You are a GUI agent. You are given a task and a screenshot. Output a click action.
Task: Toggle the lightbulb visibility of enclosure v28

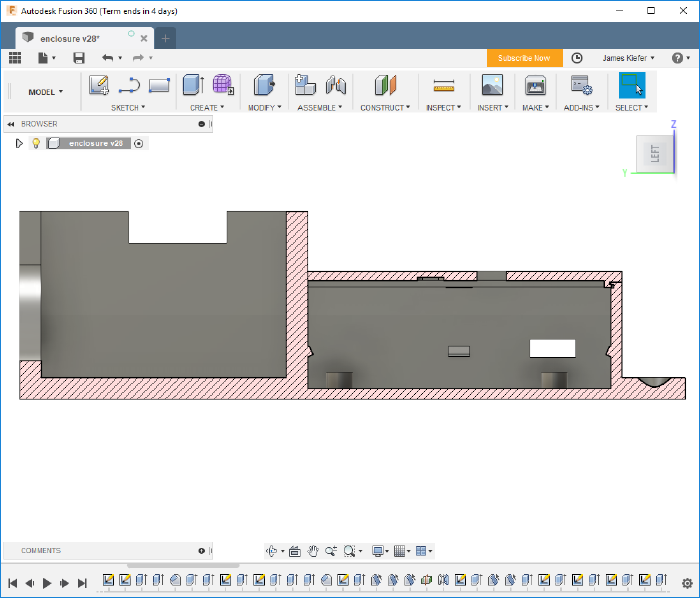click(36, 143)
